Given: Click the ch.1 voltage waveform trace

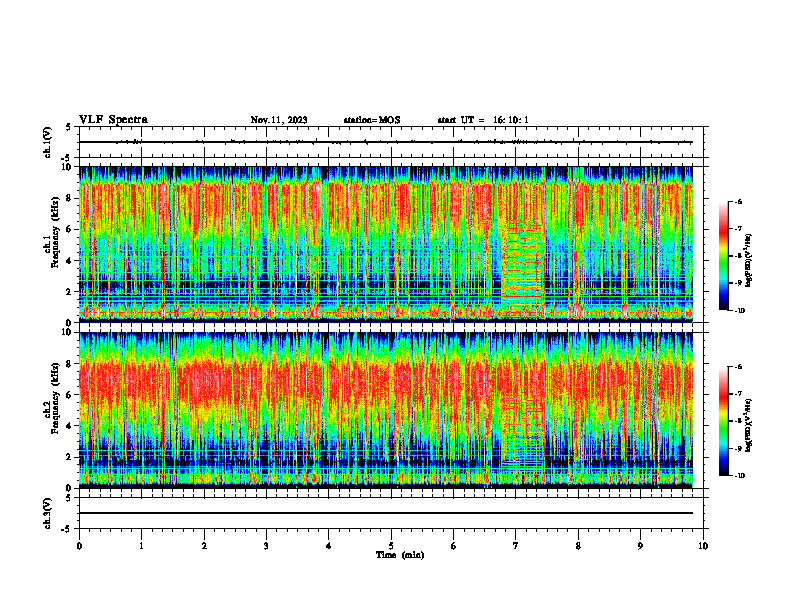Looking at the screenshot, I should (x=386, y=142).
